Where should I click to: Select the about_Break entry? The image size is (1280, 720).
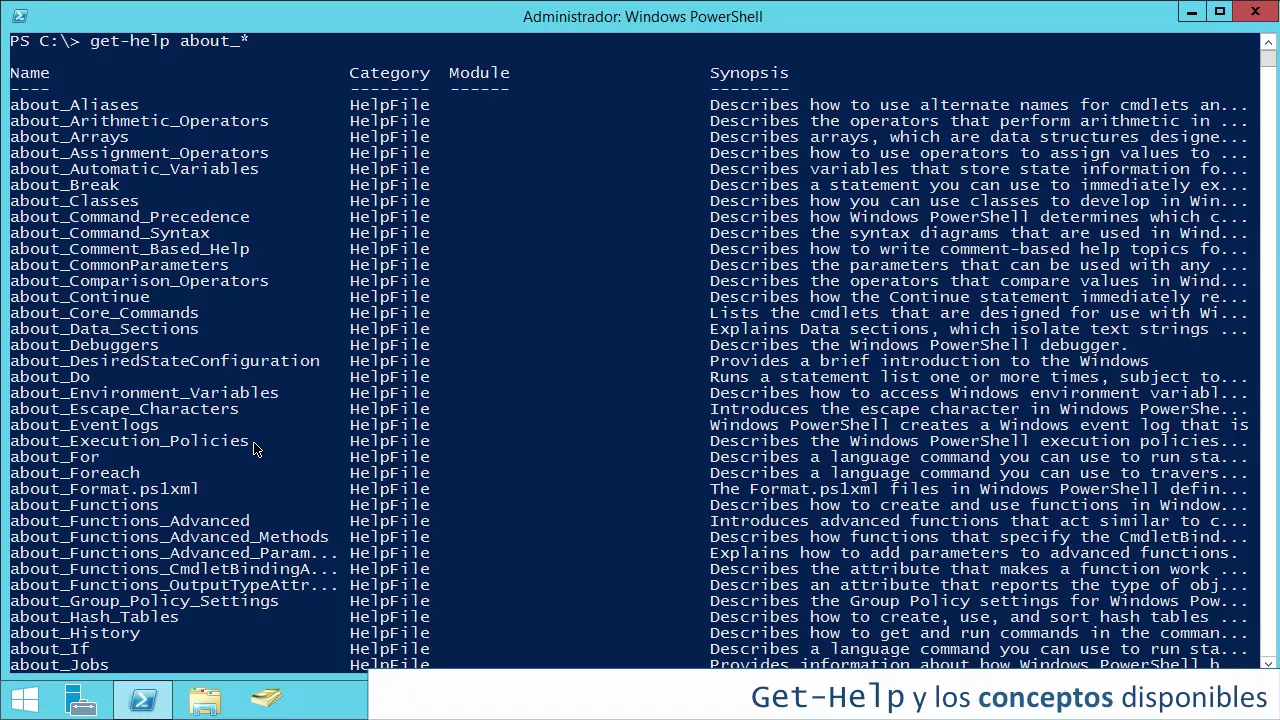(64, 185)
